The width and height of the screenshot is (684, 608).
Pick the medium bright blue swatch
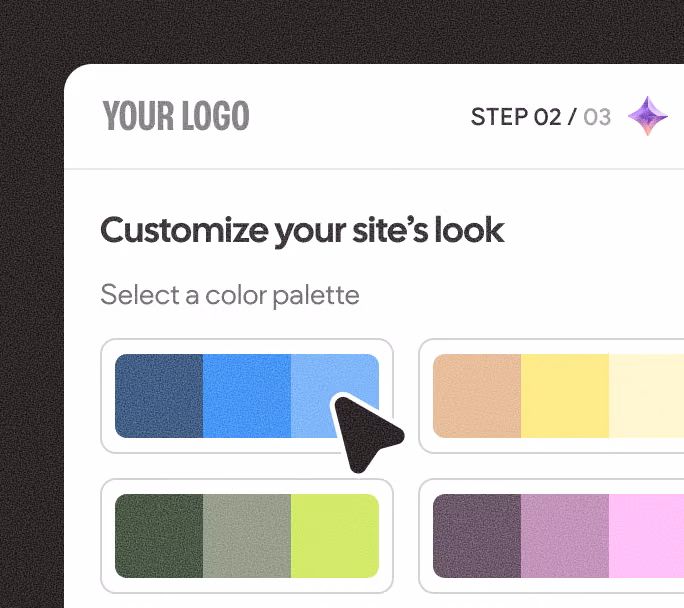click(x=247, y=396)
